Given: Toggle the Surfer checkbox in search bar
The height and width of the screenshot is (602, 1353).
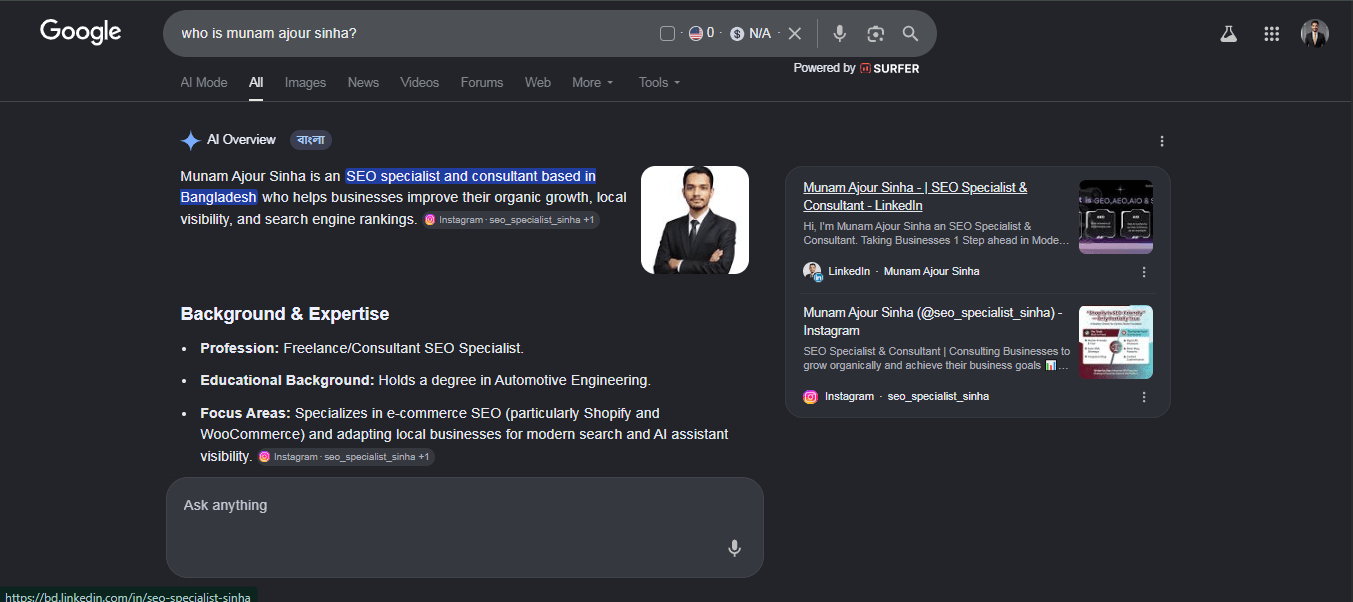Looking at the screenshot, I should (668, 34).
